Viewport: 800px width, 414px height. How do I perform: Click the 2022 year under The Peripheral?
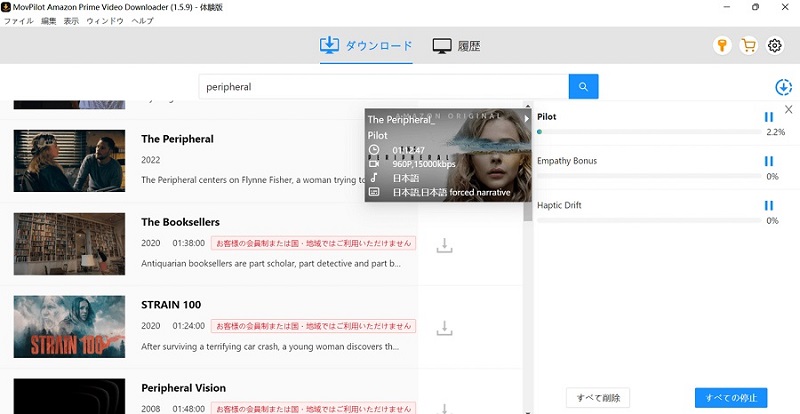coord(151,160)
